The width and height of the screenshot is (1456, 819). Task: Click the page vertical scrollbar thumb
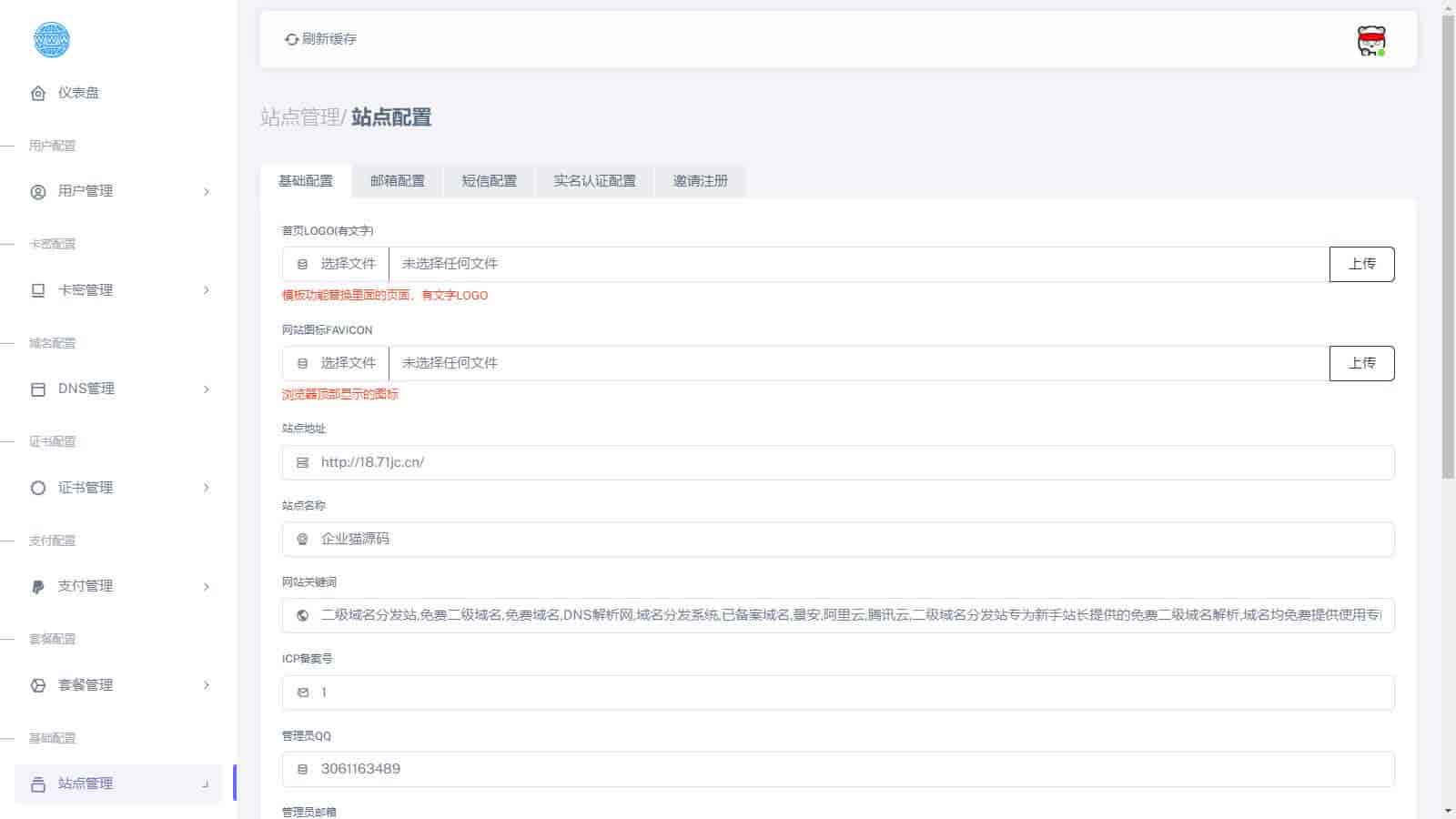click(x=1448, y=247)
